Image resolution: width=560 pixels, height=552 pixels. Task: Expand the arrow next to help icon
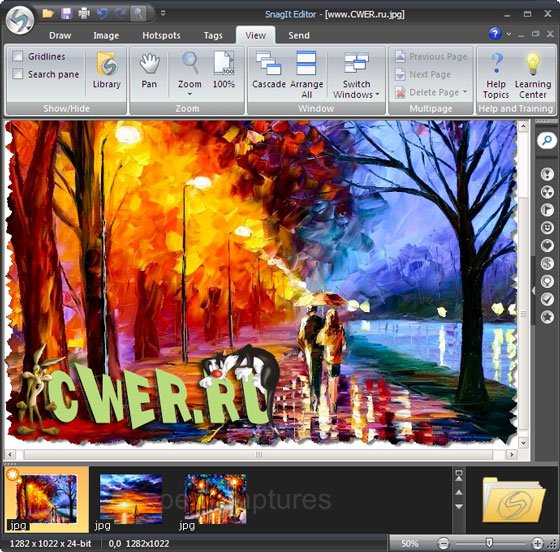click(x=509, y=34)
